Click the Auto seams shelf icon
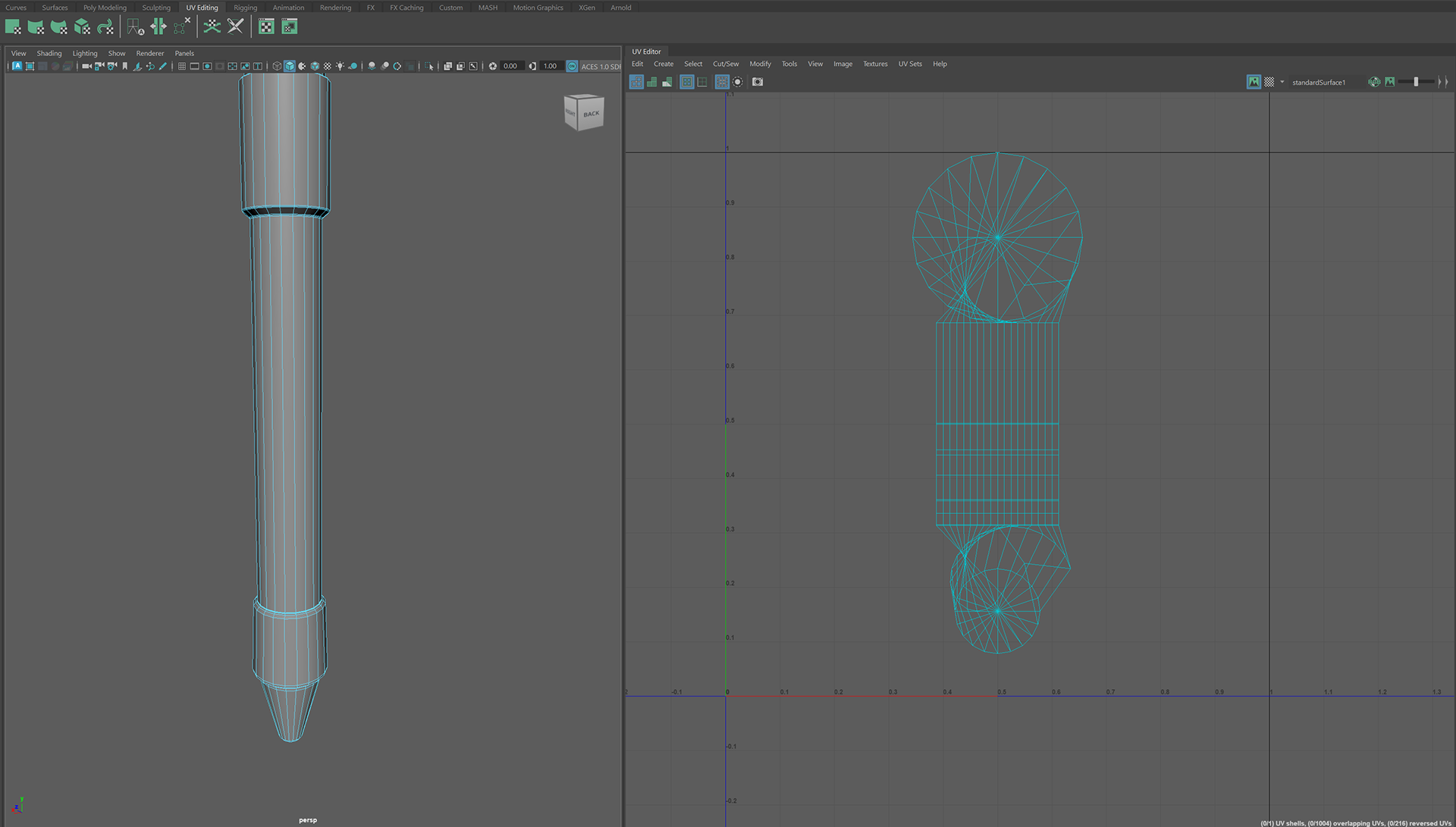Screen dimensions: 1456x827 [135, 27]
